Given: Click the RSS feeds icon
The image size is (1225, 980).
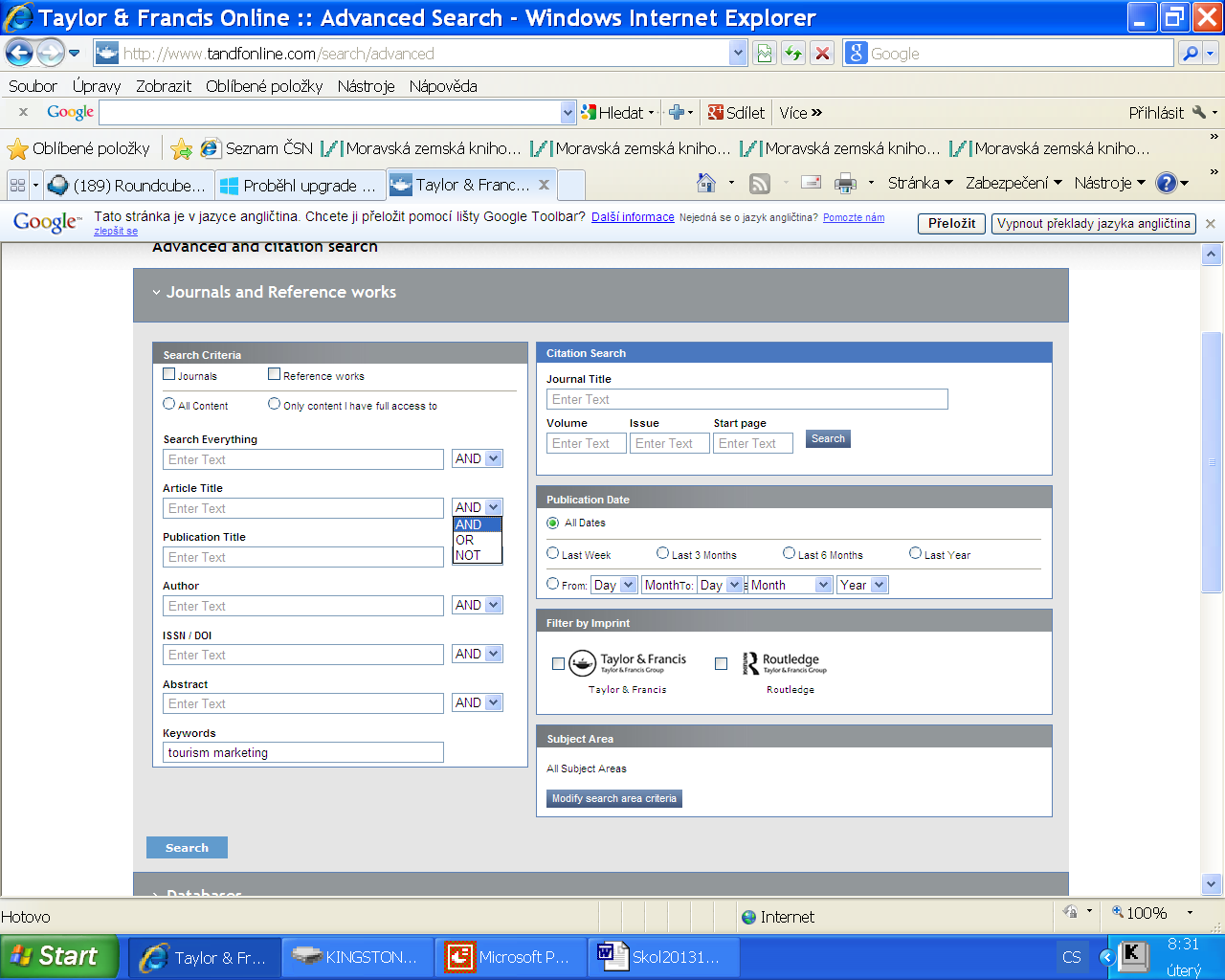Looking at the screenshot, I should tap(760, 183).
